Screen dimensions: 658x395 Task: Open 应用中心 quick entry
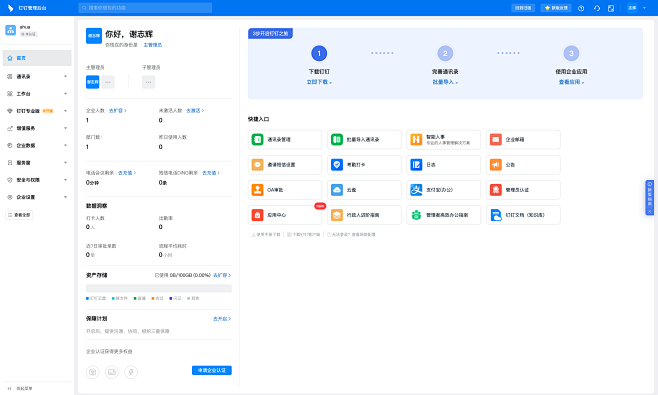click(285, 215)
